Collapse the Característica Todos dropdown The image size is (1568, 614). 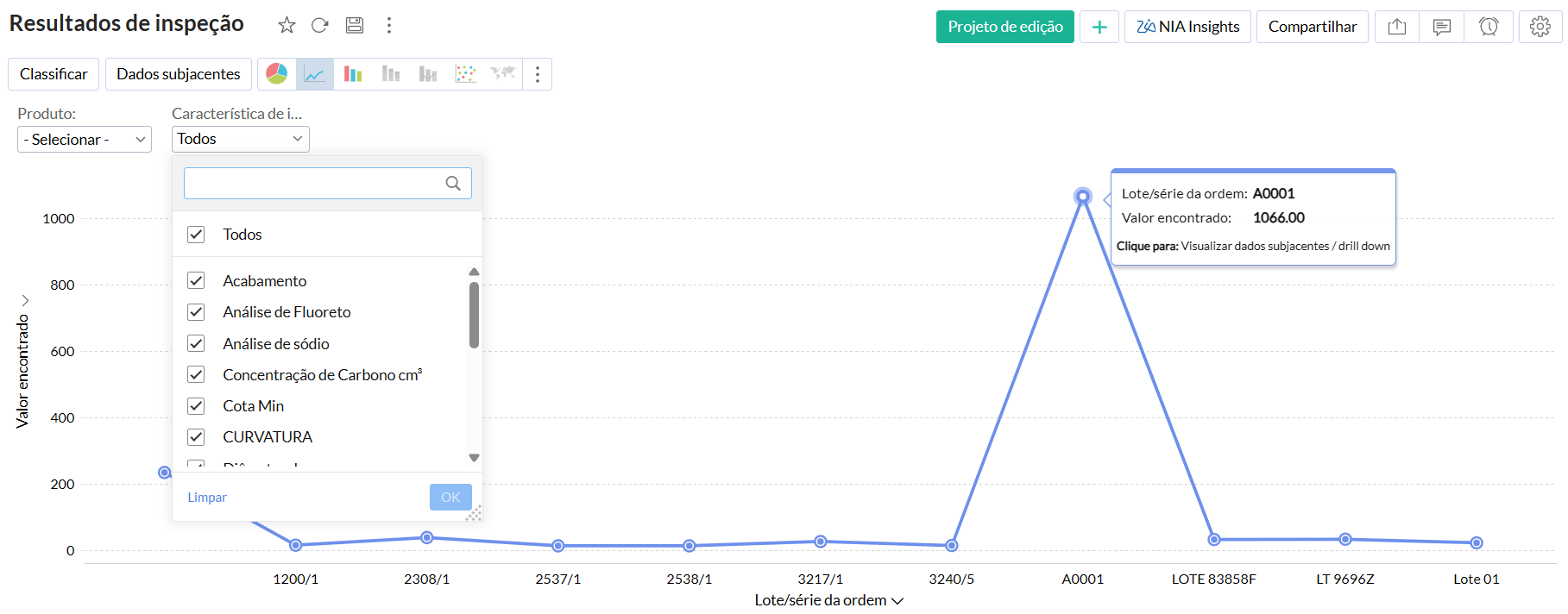click(240, 139)
